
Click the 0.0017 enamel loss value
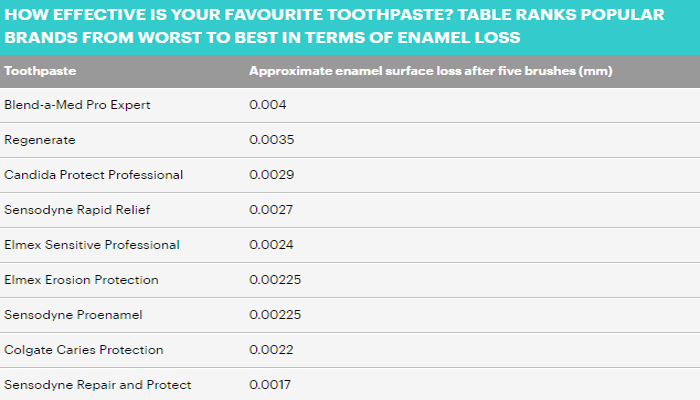pyautogui.click(x=270, y=385)
